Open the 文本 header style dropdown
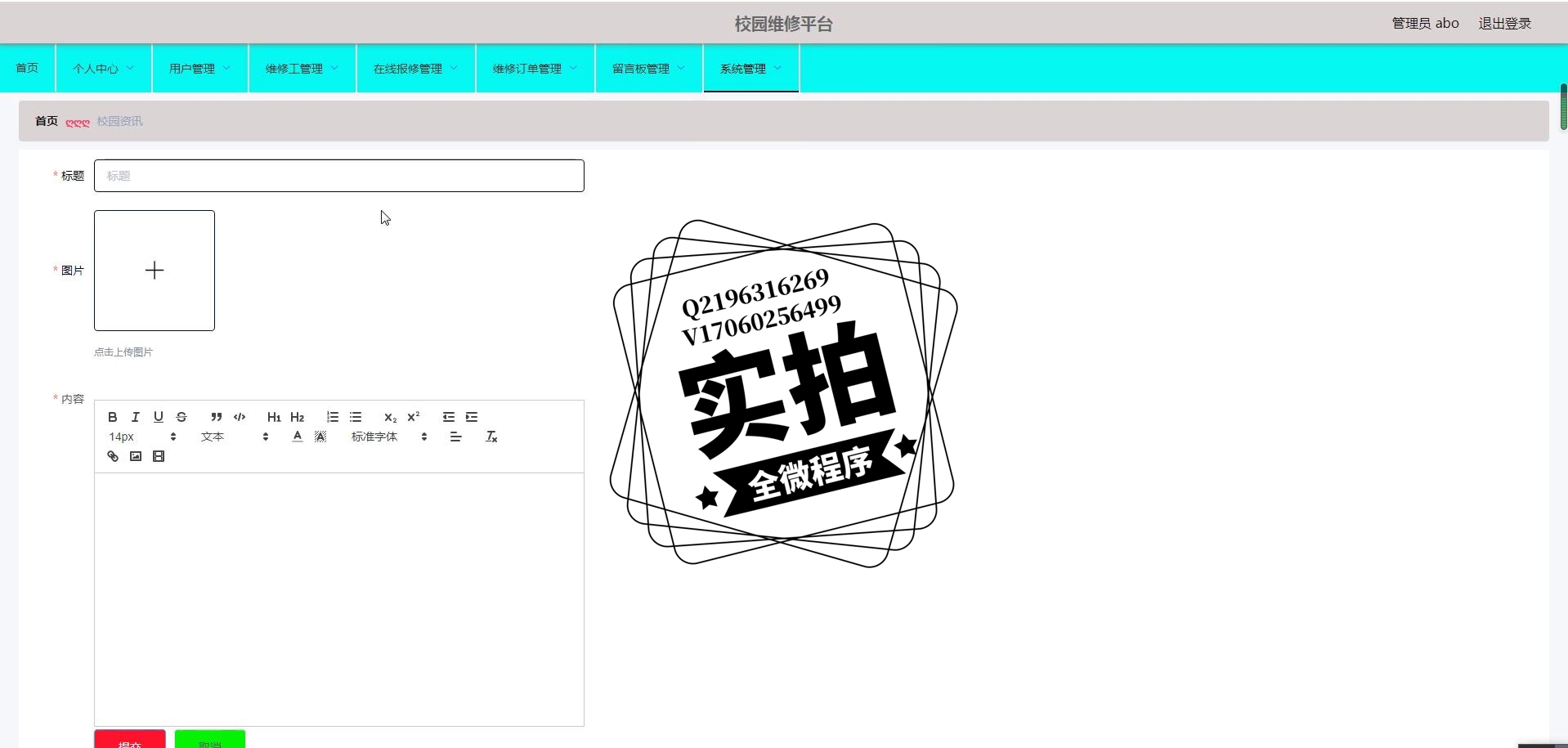The height and width of the screenshot is (748, 1568). pyautogui.click(x=235, y=437)
